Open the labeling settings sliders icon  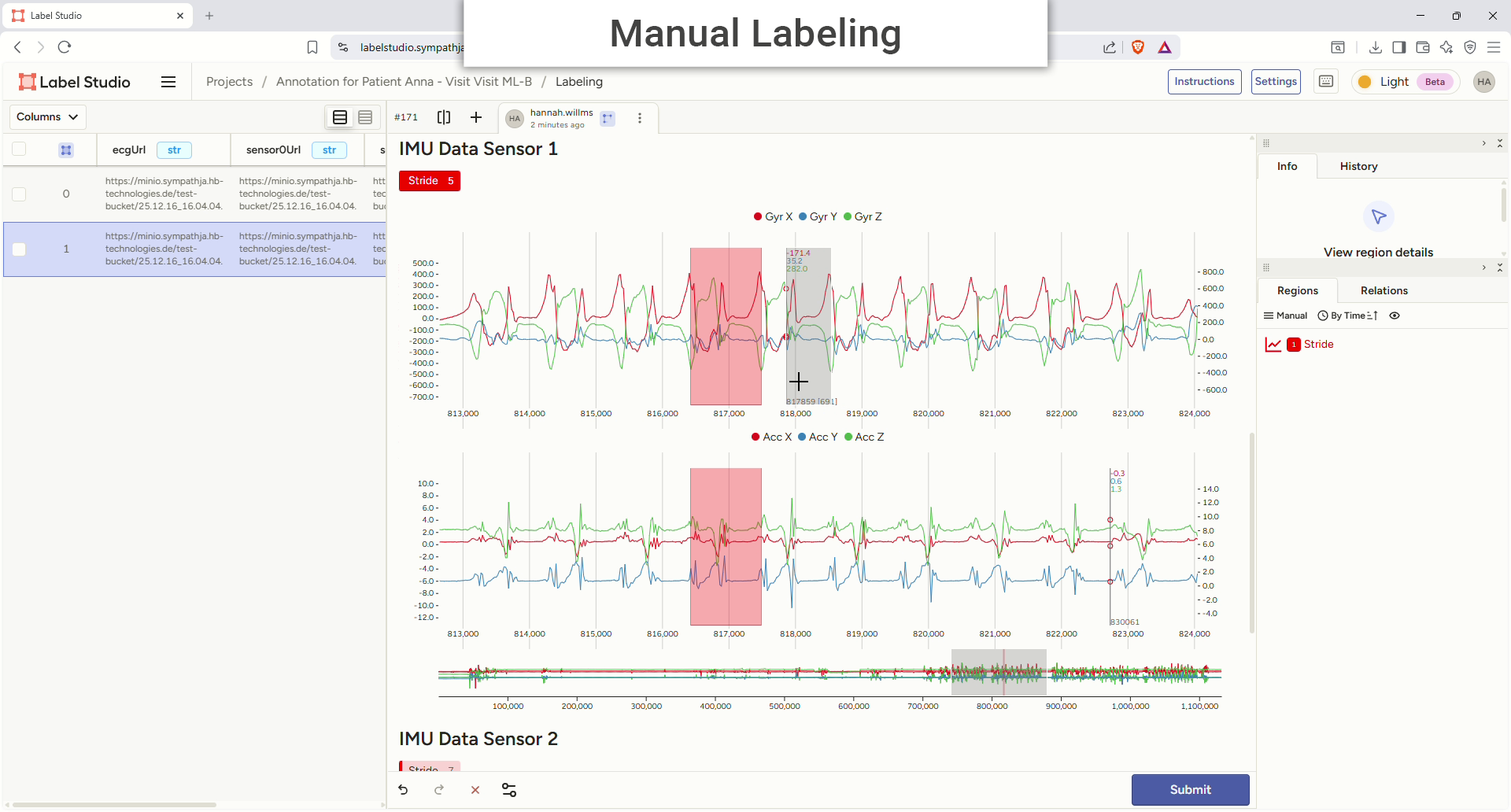pos(509,790)
